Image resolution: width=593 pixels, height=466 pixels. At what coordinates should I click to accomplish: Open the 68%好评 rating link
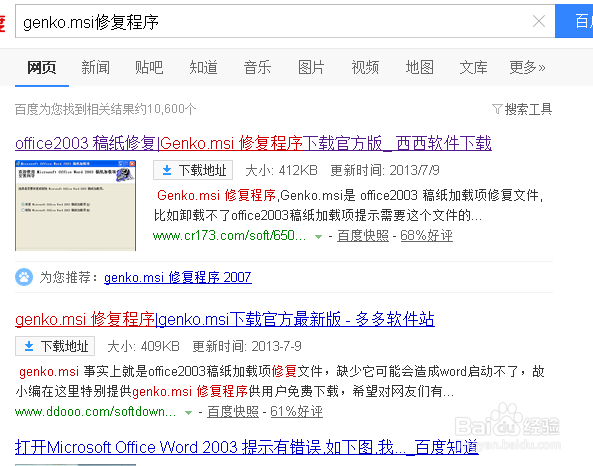426,236
